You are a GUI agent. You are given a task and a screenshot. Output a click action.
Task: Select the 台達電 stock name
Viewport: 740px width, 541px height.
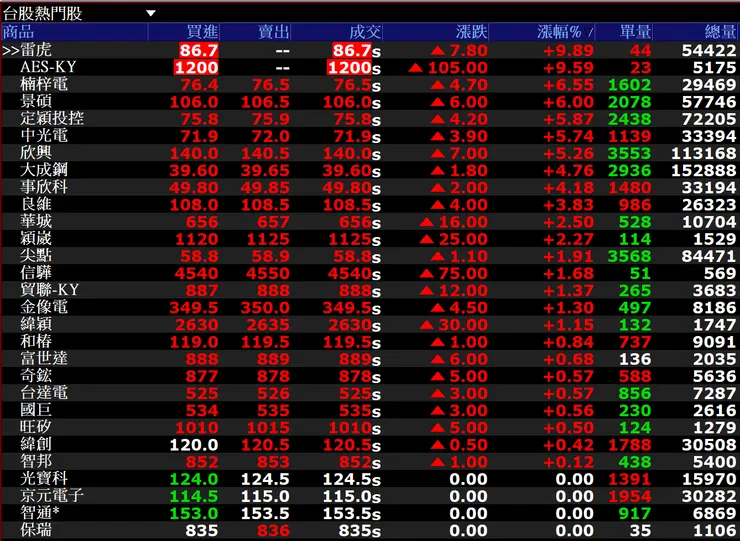click(44, 393)
